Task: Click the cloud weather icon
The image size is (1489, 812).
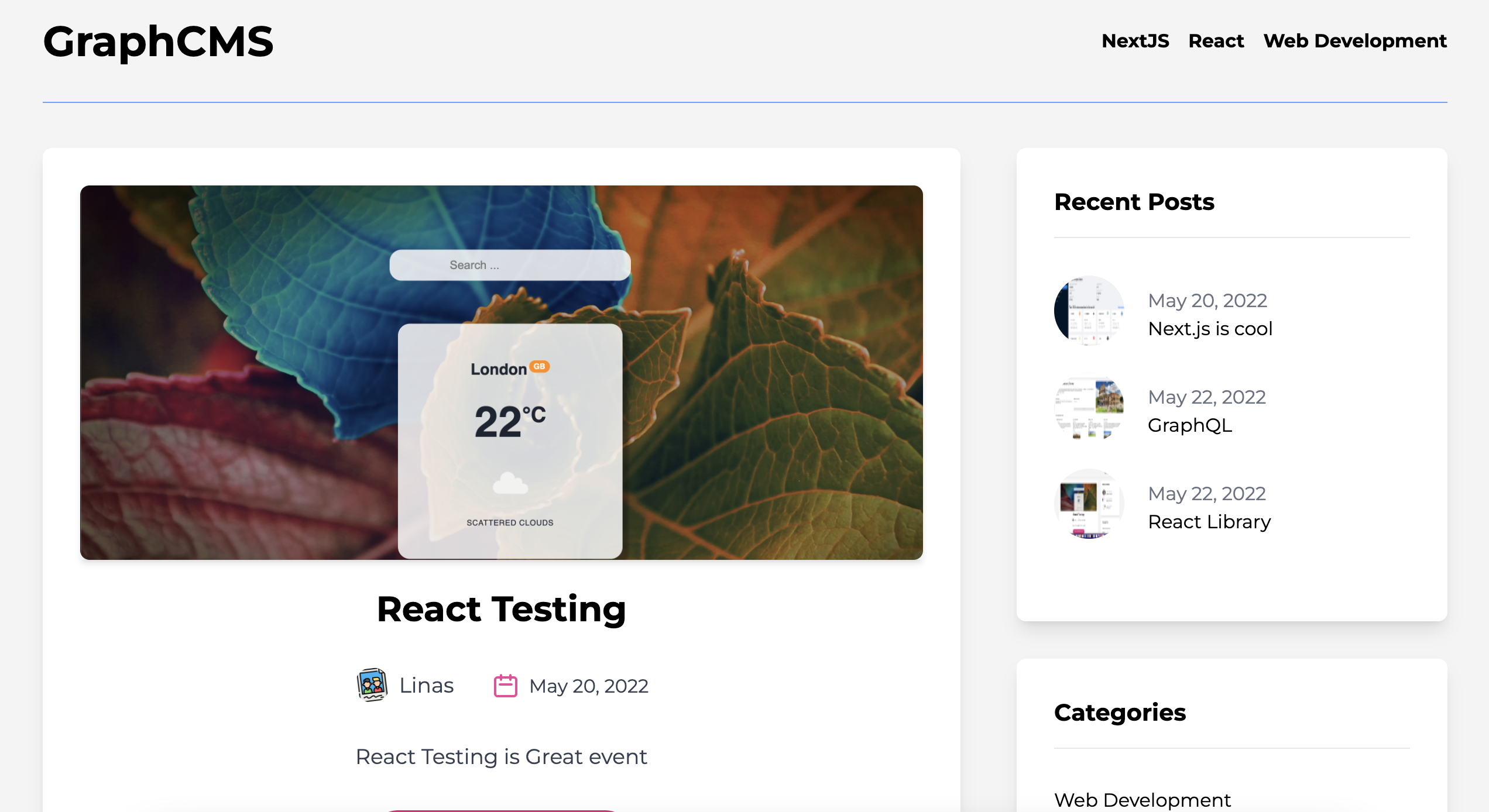Action: (x=510, y=483)
